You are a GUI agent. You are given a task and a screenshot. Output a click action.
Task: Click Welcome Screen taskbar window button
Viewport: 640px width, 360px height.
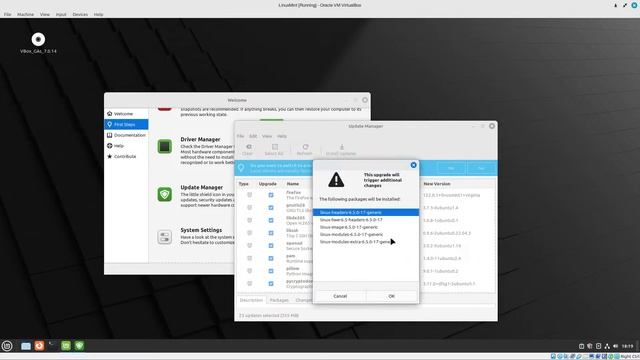coord(66,346)
